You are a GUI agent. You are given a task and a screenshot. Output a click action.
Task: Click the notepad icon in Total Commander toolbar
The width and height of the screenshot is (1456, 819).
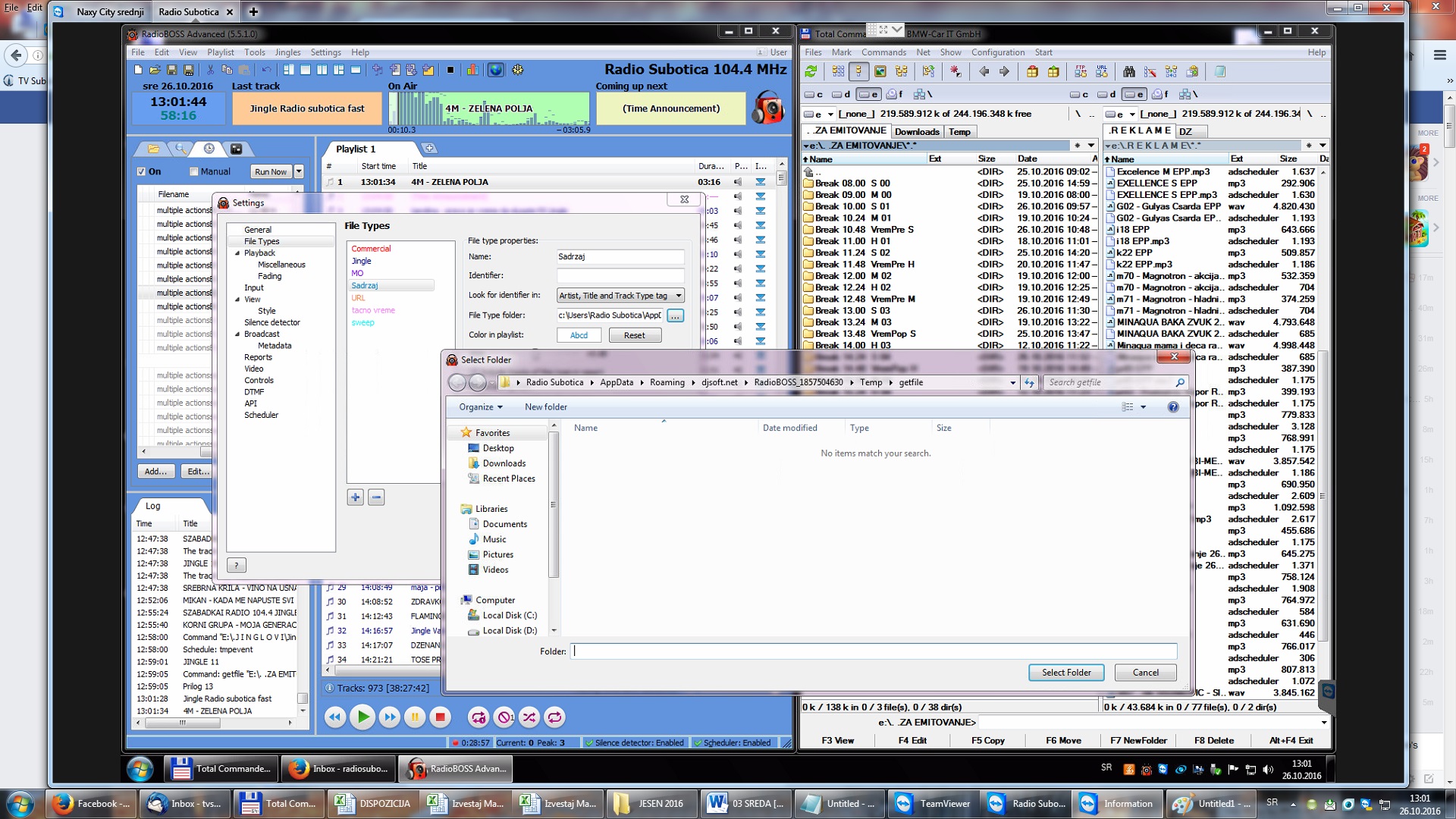point(1220,71)
